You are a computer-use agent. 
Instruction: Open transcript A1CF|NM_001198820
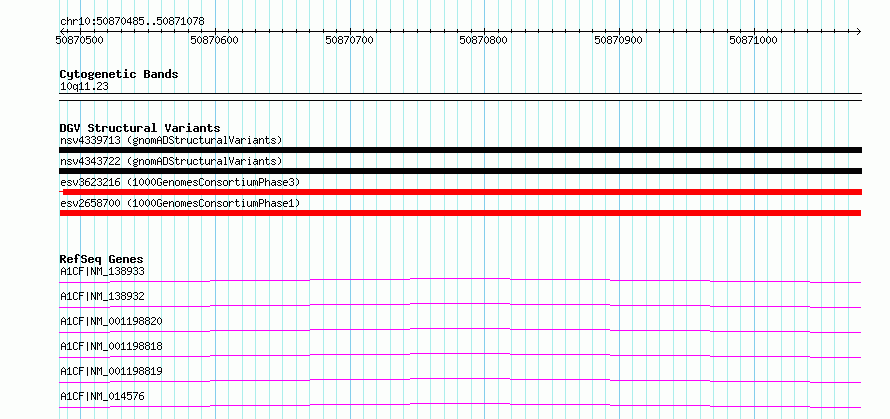111,321
